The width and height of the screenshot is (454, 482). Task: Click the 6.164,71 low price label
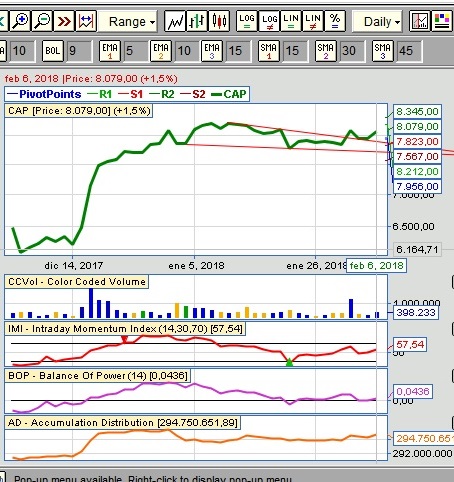pos(417,249)
